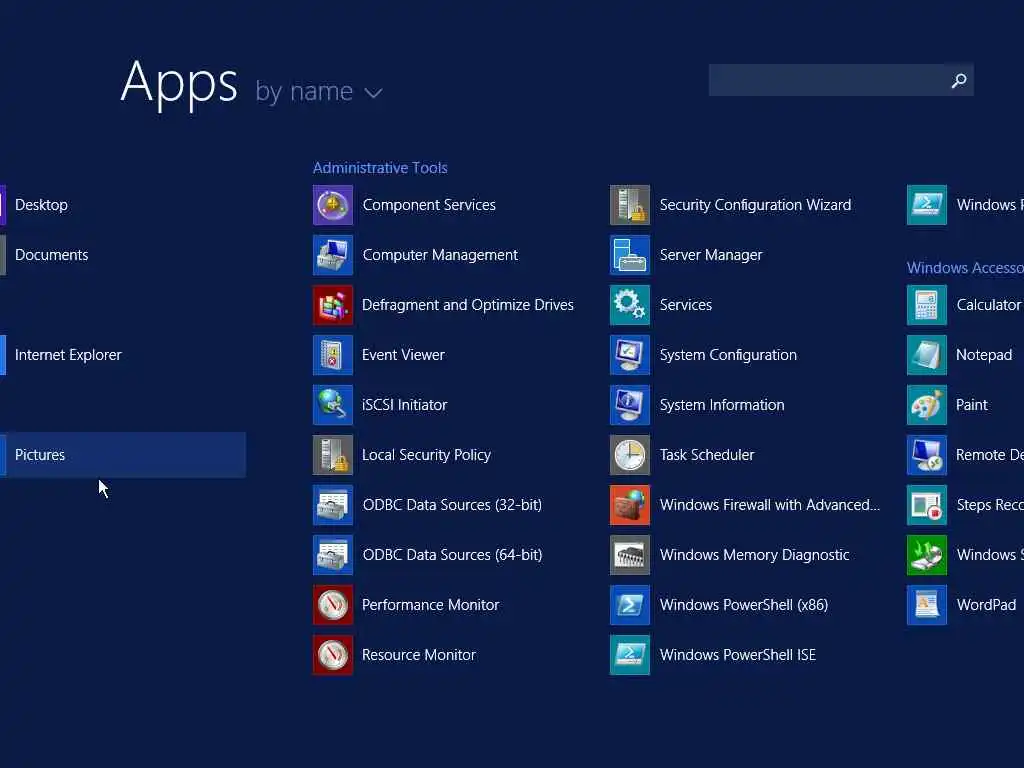Click the 'Performance Monitor' label
Image resolution: width=1024 pixels, height=768 pixels.
(x=430, y=605)
